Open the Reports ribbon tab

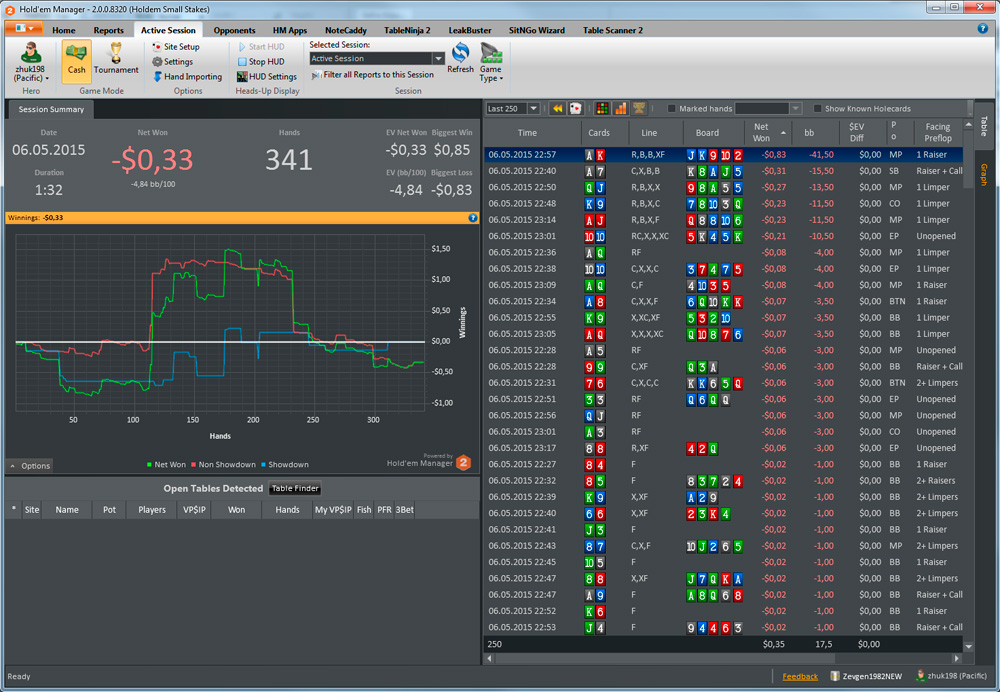click(108, 30)
